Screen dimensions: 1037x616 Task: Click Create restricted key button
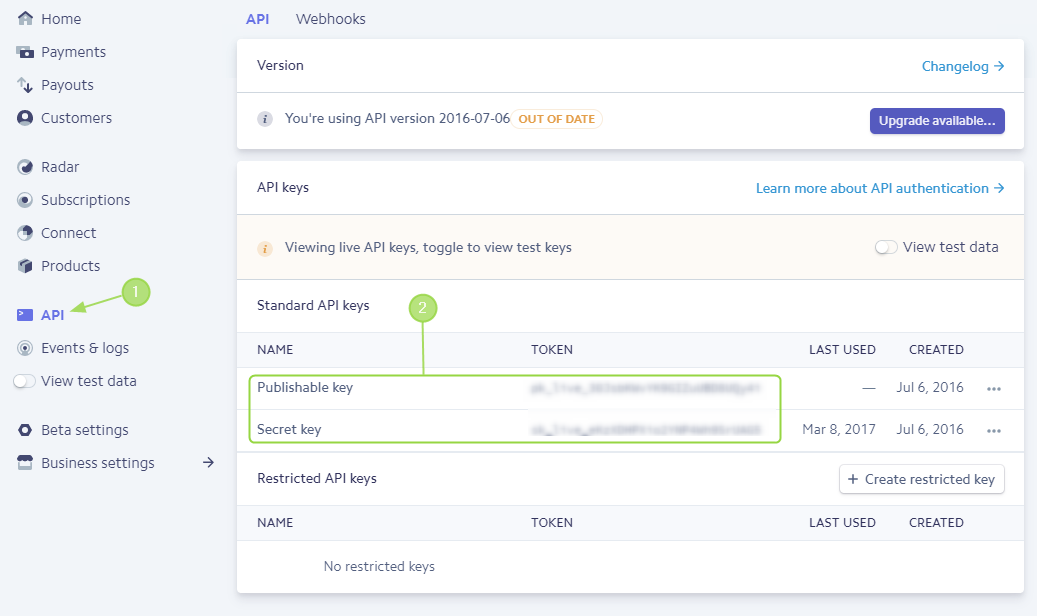(x=921, y=479)
